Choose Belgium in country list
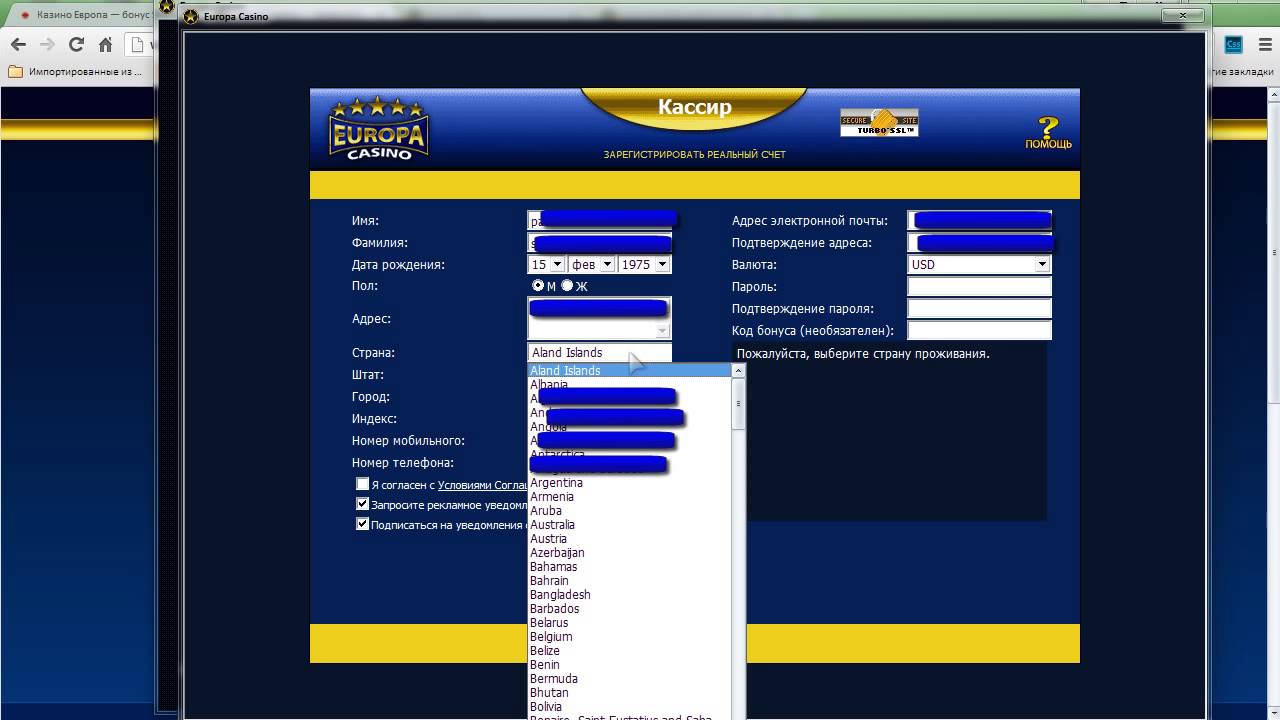 coord(631,637)
